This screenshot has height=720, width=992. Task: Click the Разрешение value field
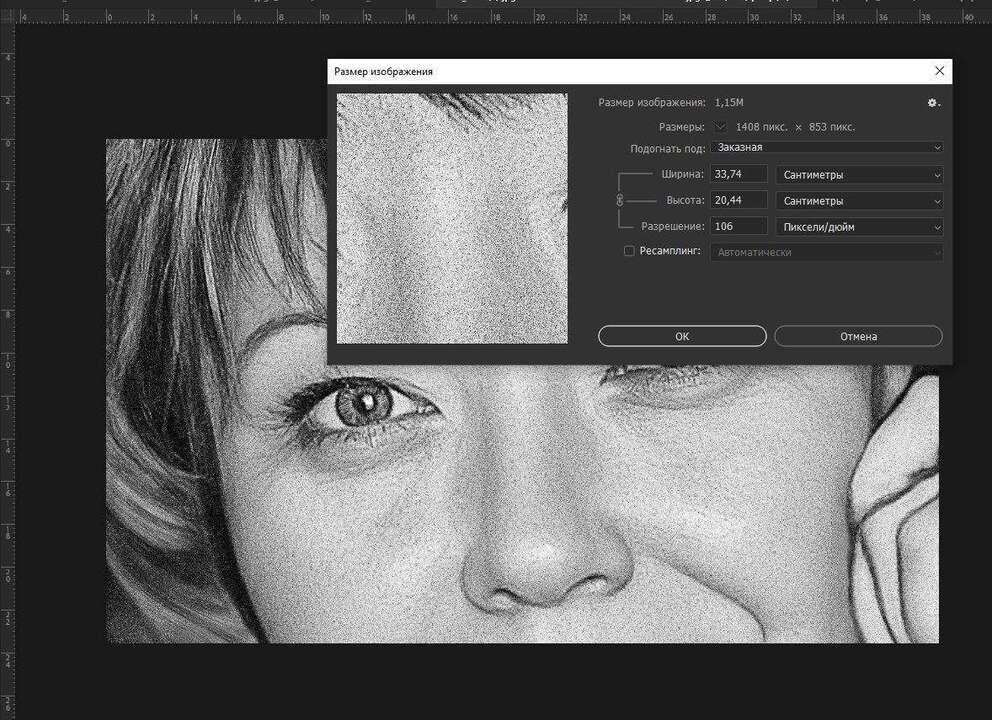pos(738,227)
